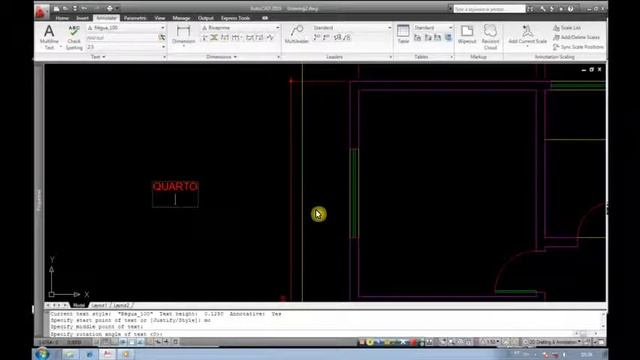Image resolution: width=640 pixels, height=360 pixels.
Task: Select the Layout1 tab
Action: pyautogui.click(x=99, y=305)
